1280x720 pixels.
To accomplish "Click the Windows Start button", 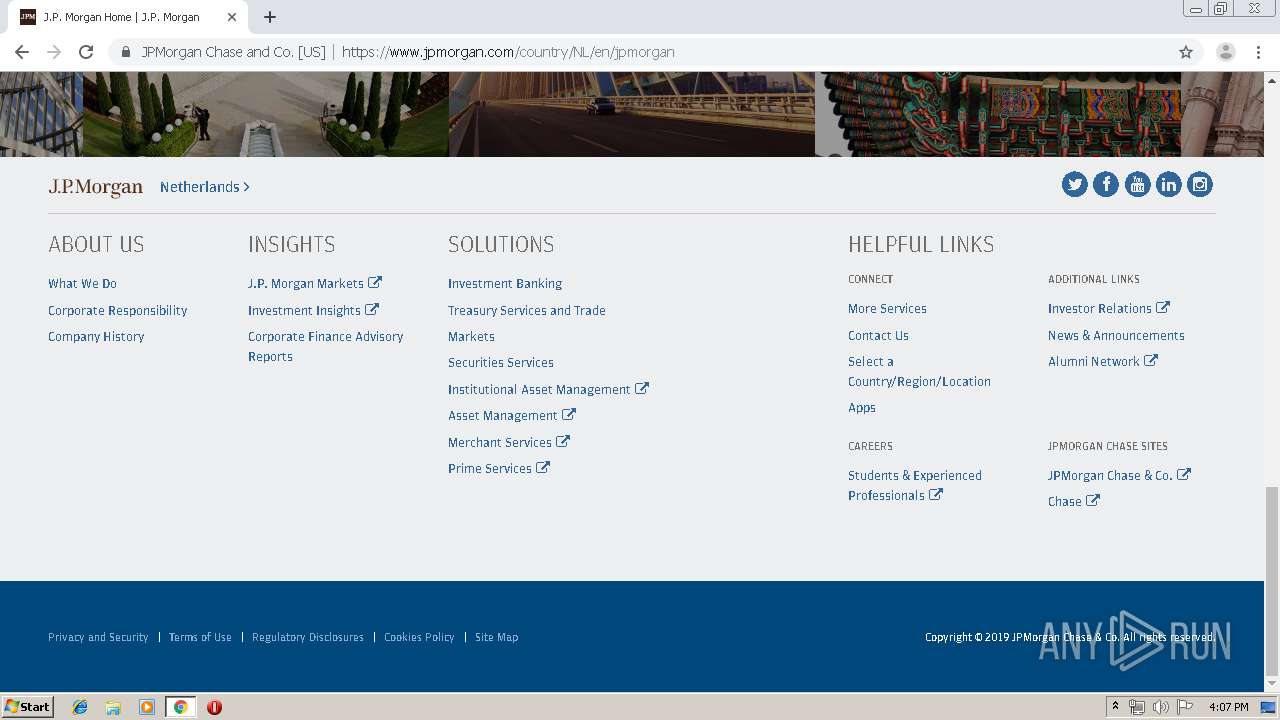I will pos(28,707).
